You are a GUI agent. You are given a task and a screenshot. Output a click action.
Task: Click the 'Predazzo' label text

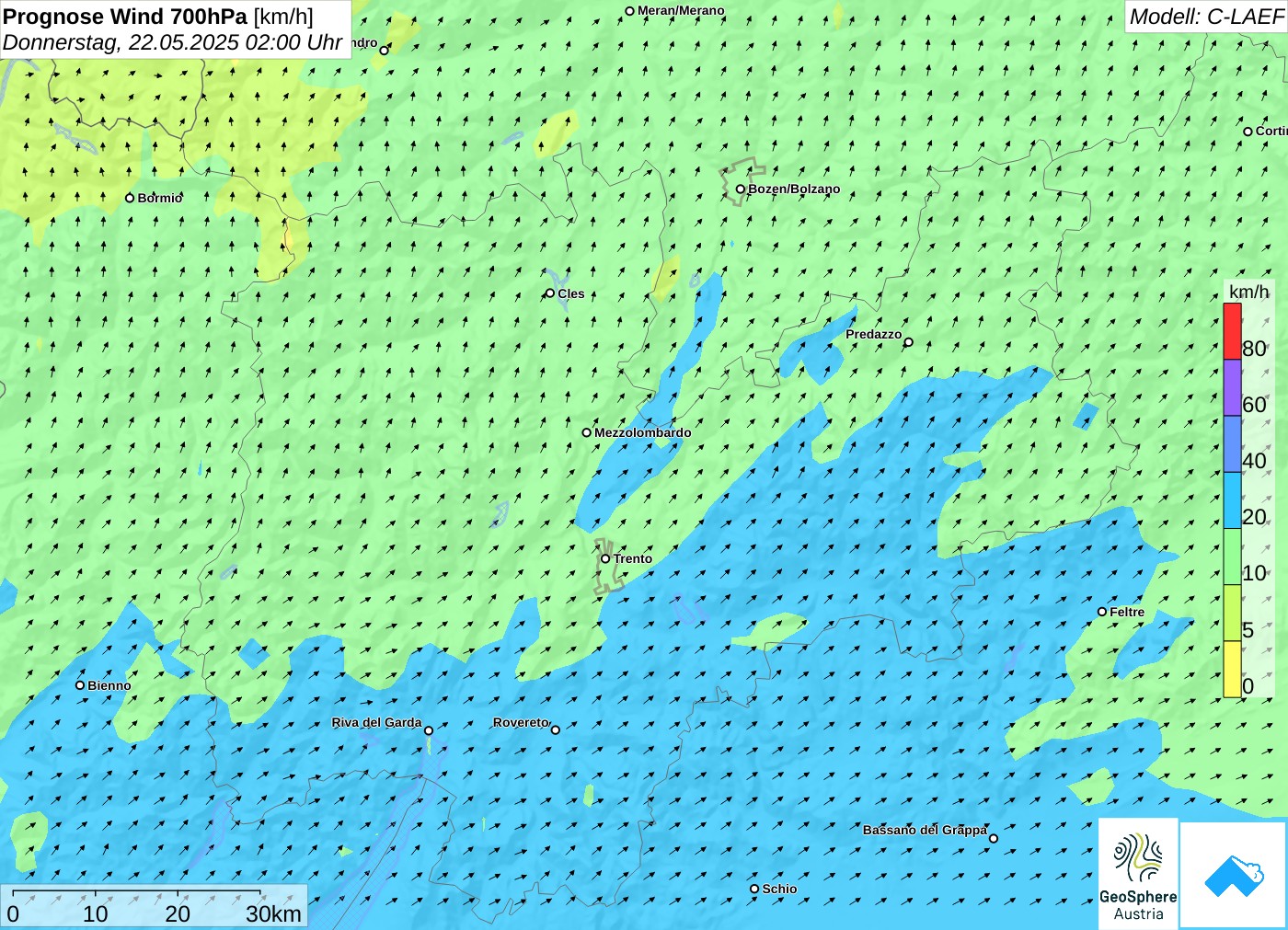pos(874,334)
